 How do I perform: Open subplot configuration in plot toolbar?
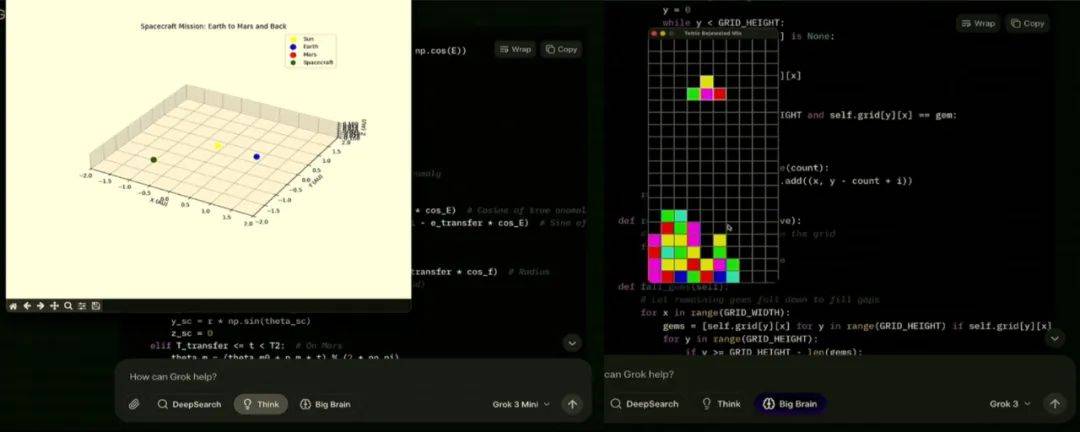82,306
